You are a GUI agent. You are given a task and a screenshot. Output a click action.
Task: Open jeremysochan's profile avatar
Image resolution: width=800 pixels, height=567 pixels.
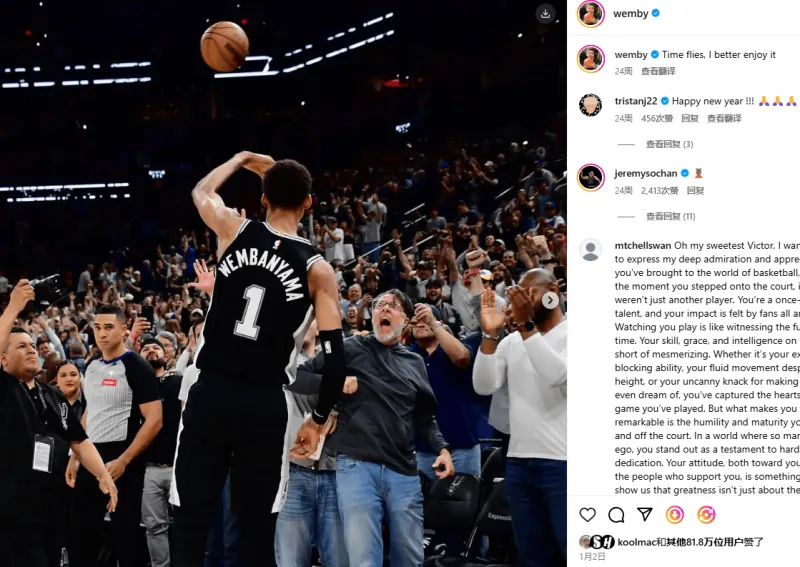590,177
